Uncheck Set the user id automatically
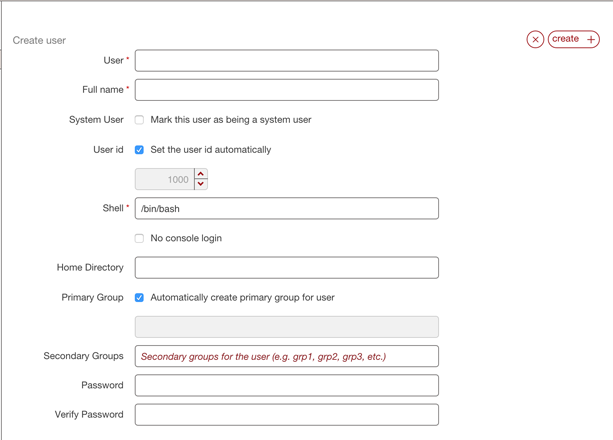Screen dimensions: 613x440 click(x=139, y=150)
